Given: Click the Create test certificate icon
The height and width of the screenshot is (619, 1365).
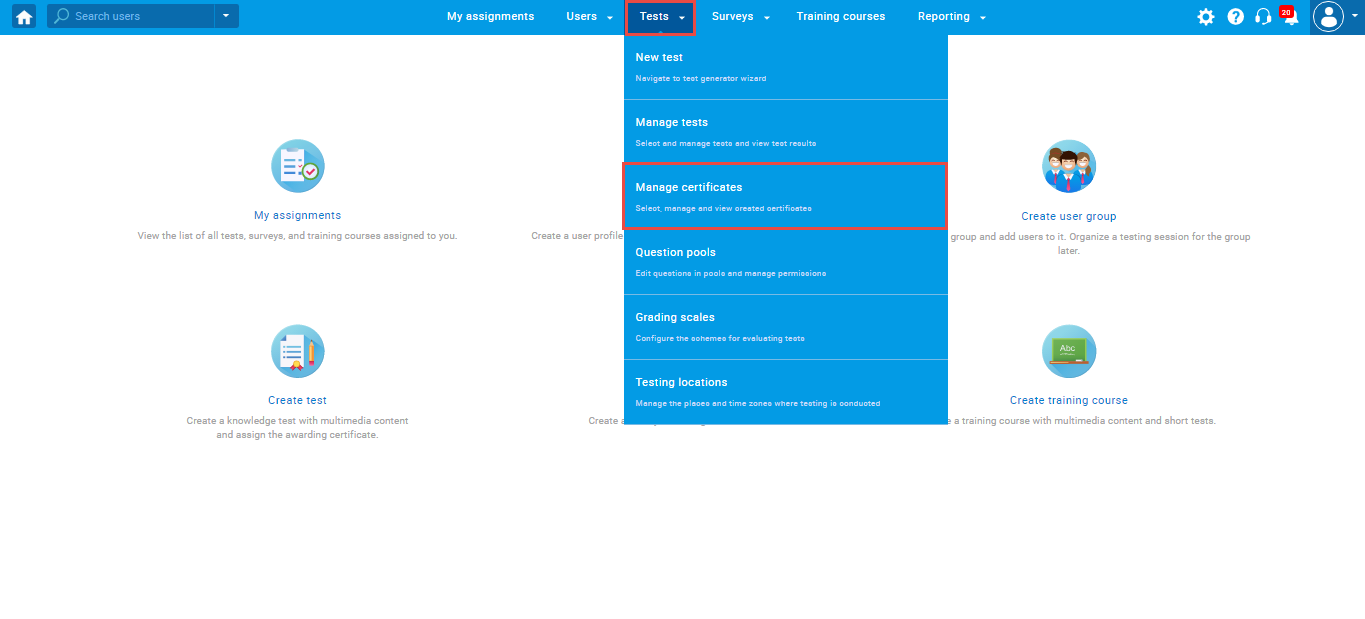Looking at the screenshot, I should point(298,351).
